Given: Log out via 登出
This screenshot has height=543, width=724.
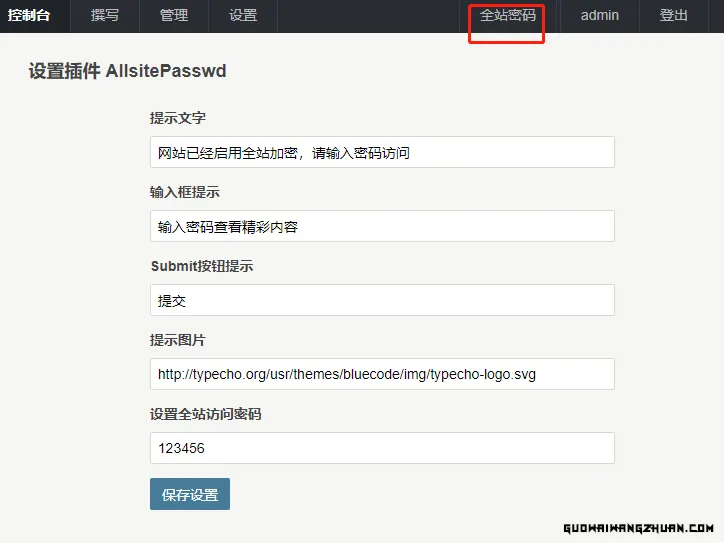Looking at the screenshot, I should tap(673, 15).
